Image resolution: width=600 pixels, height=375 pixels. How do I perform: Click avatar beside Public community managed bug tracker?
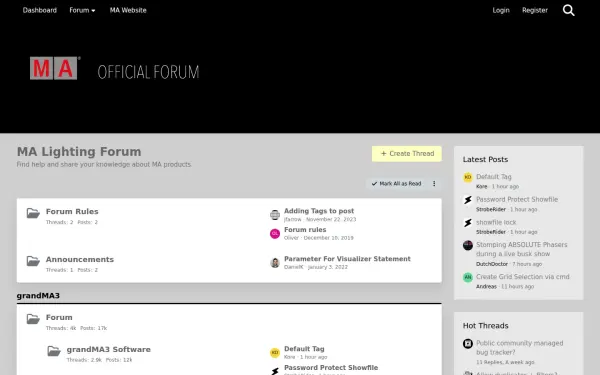(468, 344)
